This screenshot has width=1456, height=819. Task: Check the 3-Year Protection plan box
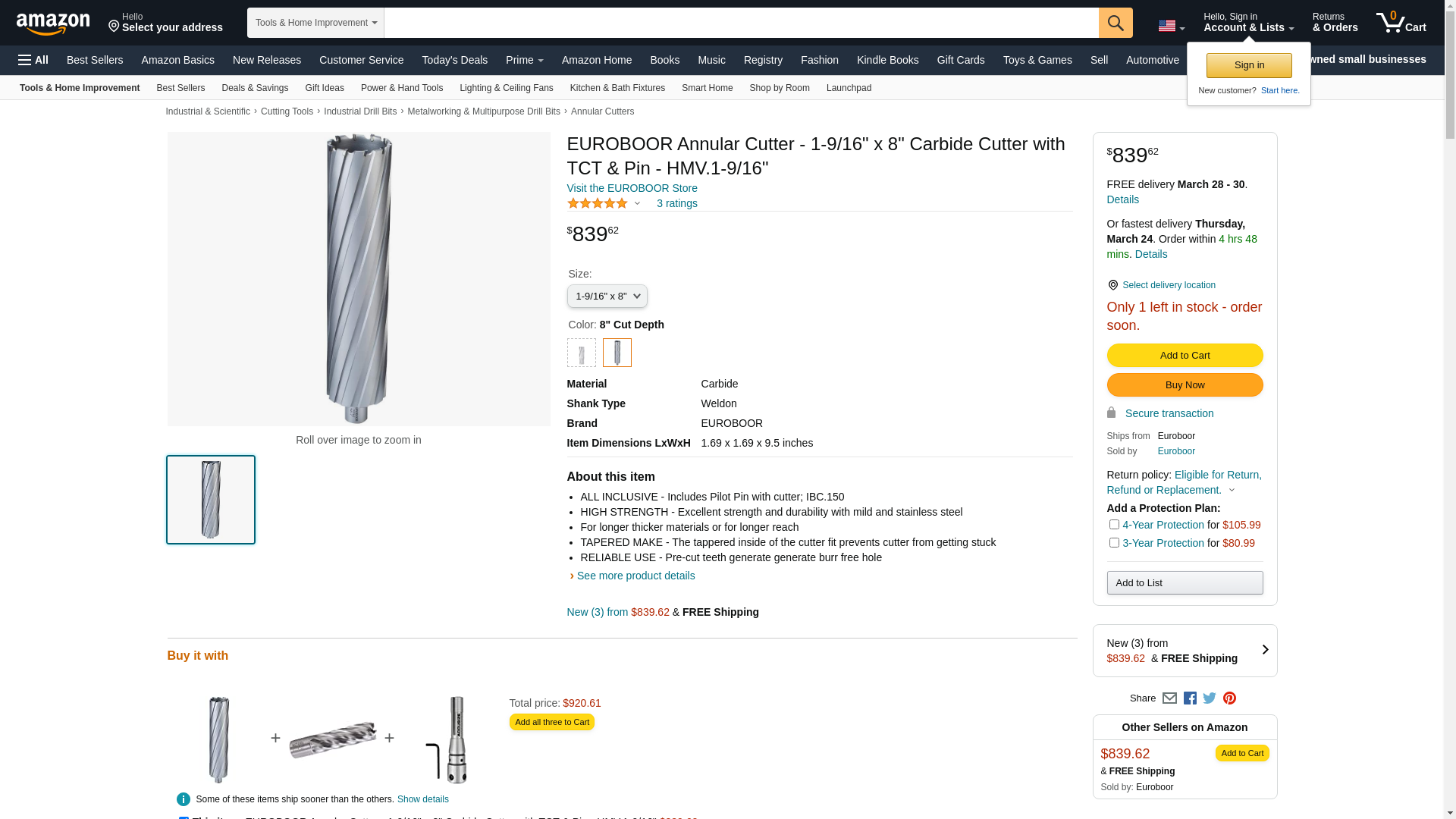pos(1114,543)
